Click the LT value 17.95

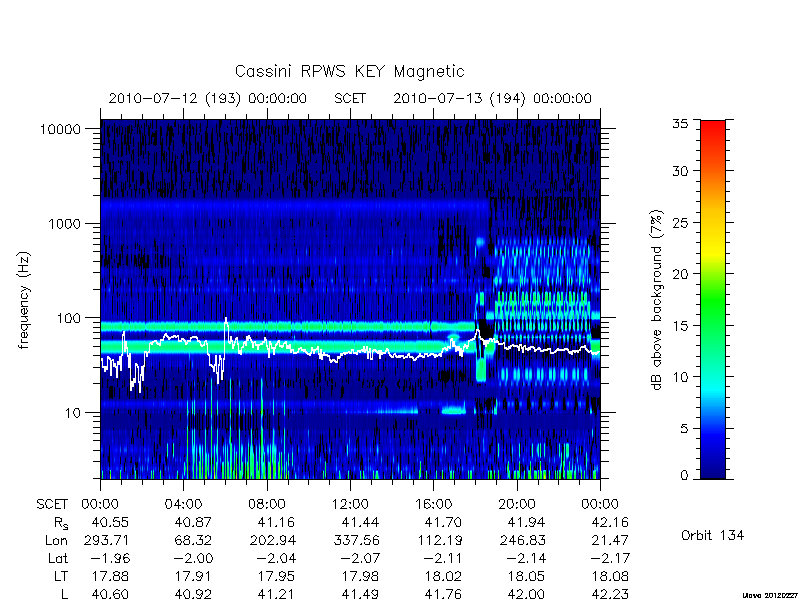tap(277, 577)
